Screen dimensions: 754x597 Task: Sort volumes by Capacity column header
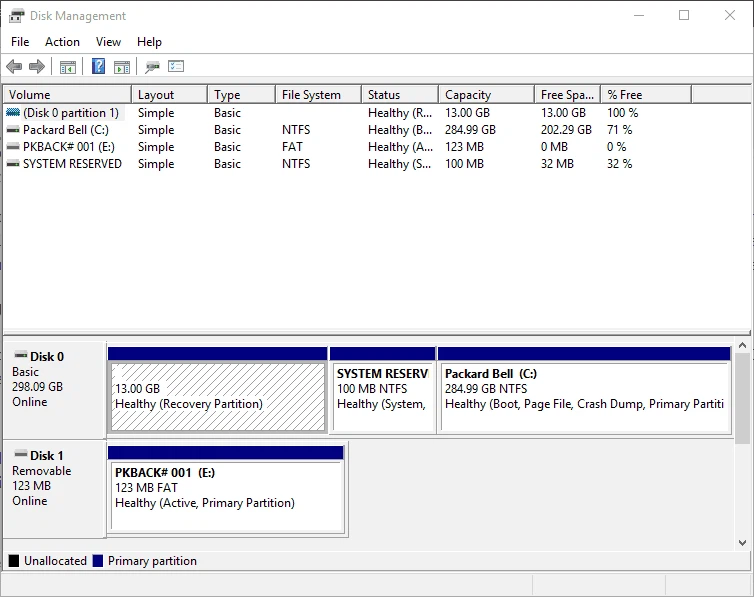point(467,95)
